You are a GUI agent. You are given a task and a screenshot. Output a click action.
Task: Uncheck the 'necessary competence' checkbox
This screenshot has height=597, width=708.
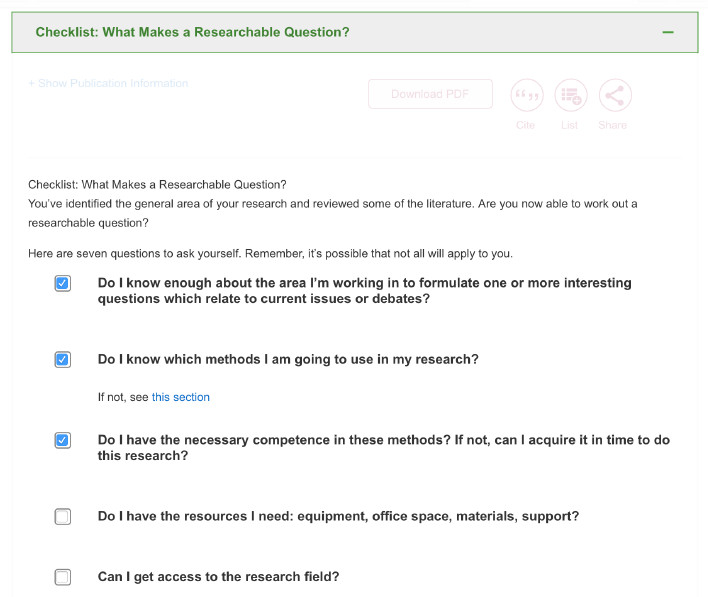(62, 440)
